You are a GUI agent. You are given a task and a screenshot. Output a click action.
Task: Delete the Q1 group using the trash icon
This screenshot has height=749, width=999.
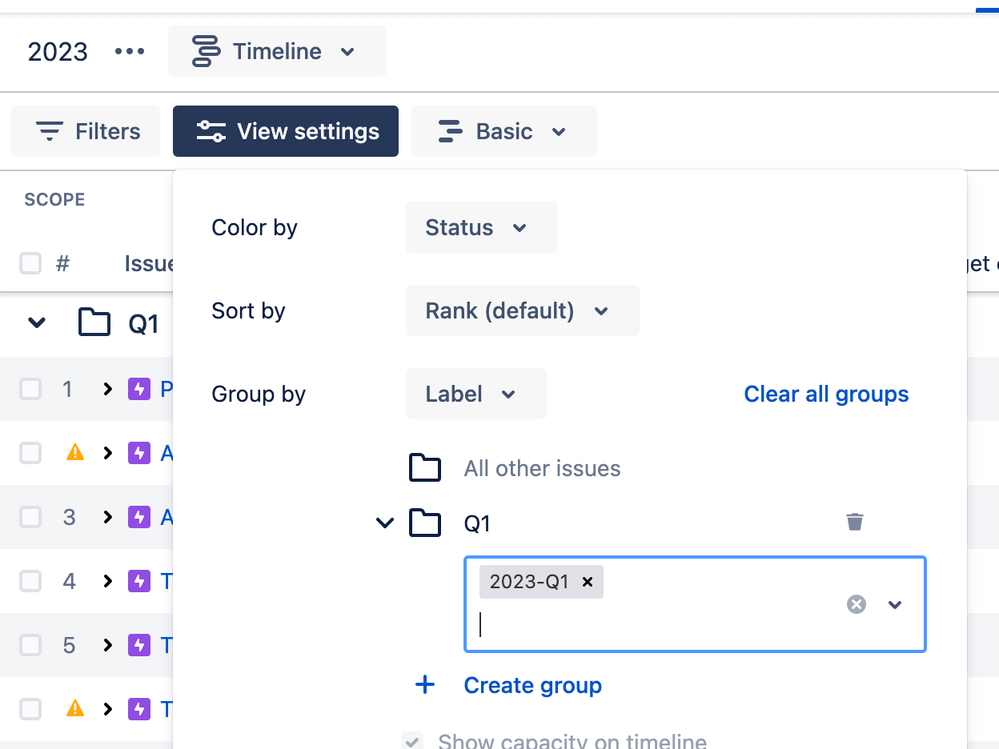(x=855, y=521)
